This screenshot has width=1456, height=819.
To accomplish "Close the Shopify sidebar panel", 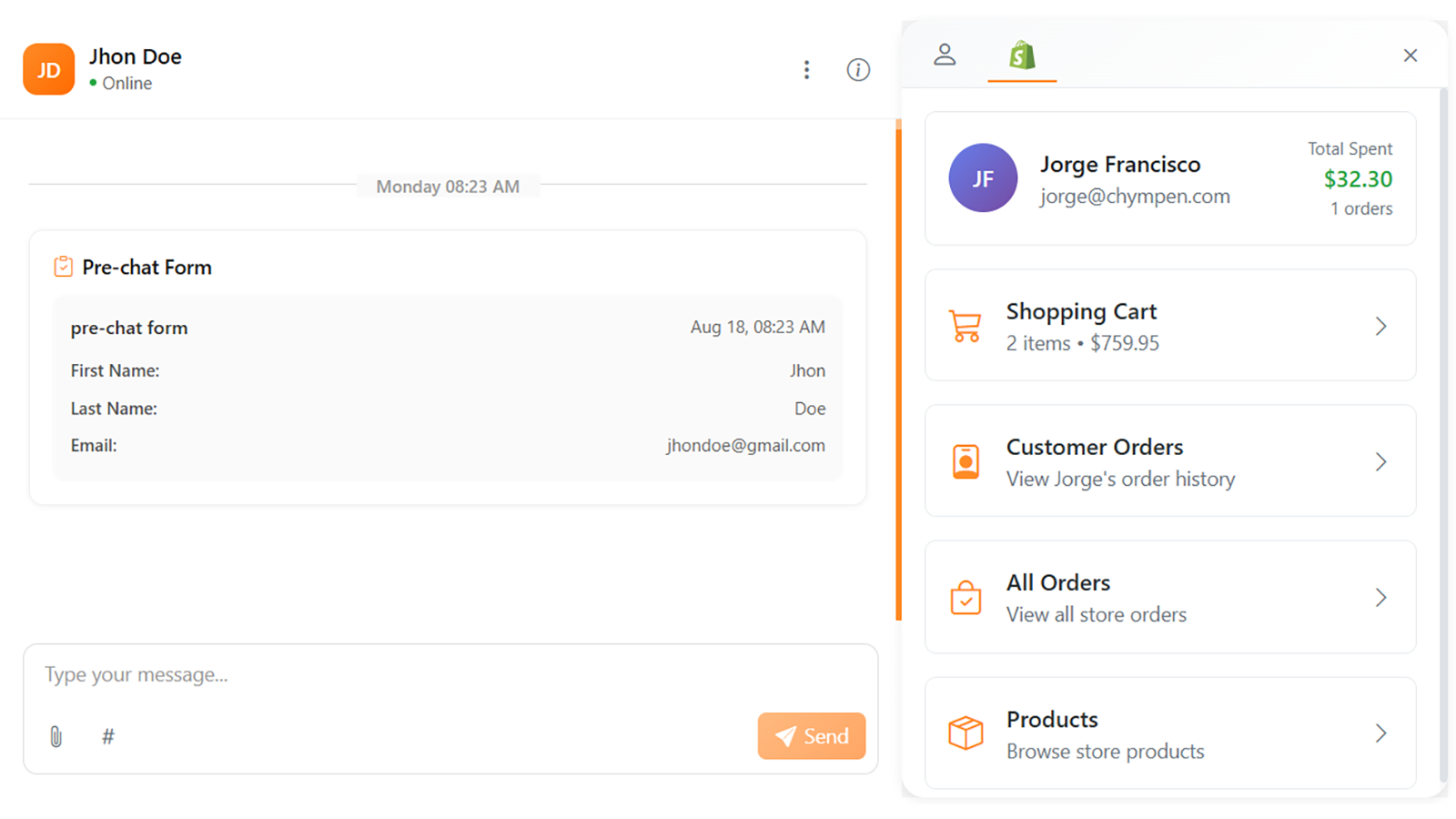I will (x=1410, y=56).
